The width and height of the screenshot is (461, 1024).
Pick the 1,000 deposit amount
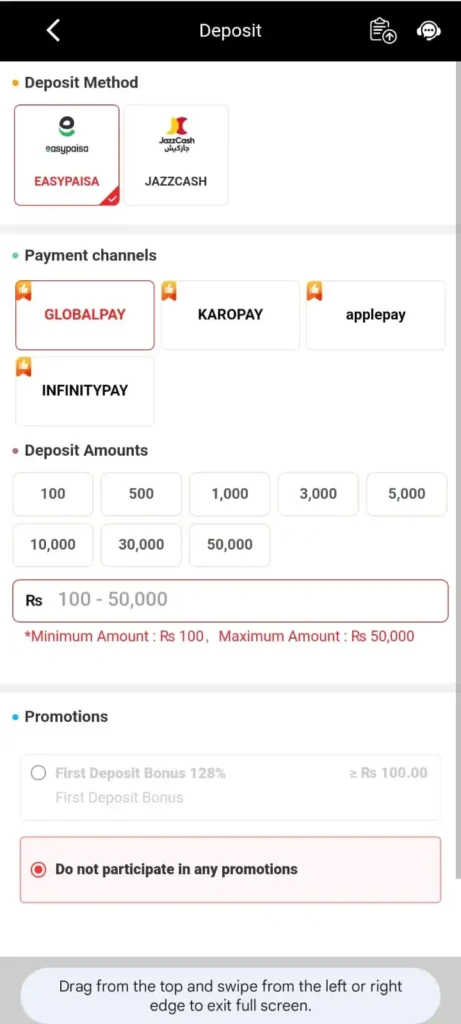click(230, 494)
